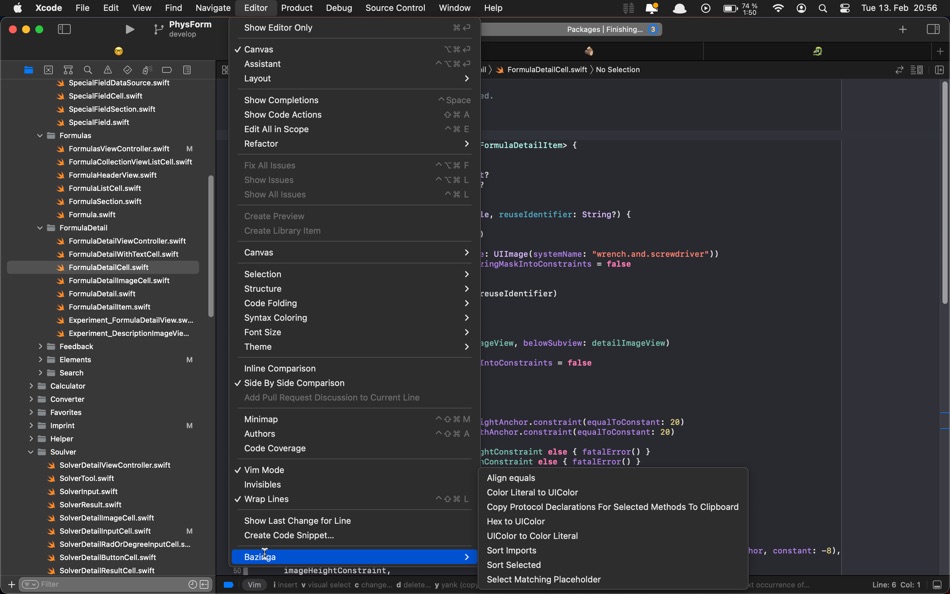Click Show Last Change for Line
Viewport: 950px width, 594px height.
coord(354,521)
